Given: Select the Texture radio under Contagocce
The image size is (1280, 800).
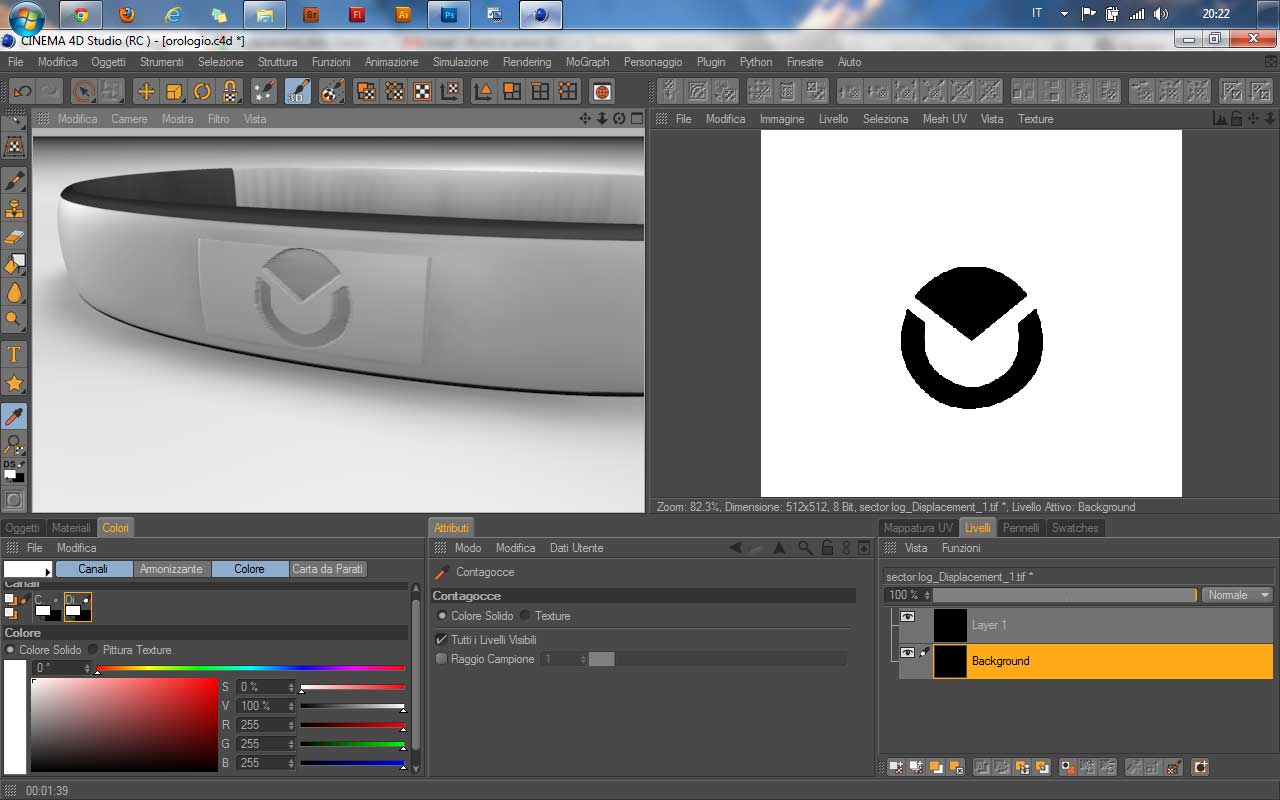Looking at the screenshot, I should point(525,616).
